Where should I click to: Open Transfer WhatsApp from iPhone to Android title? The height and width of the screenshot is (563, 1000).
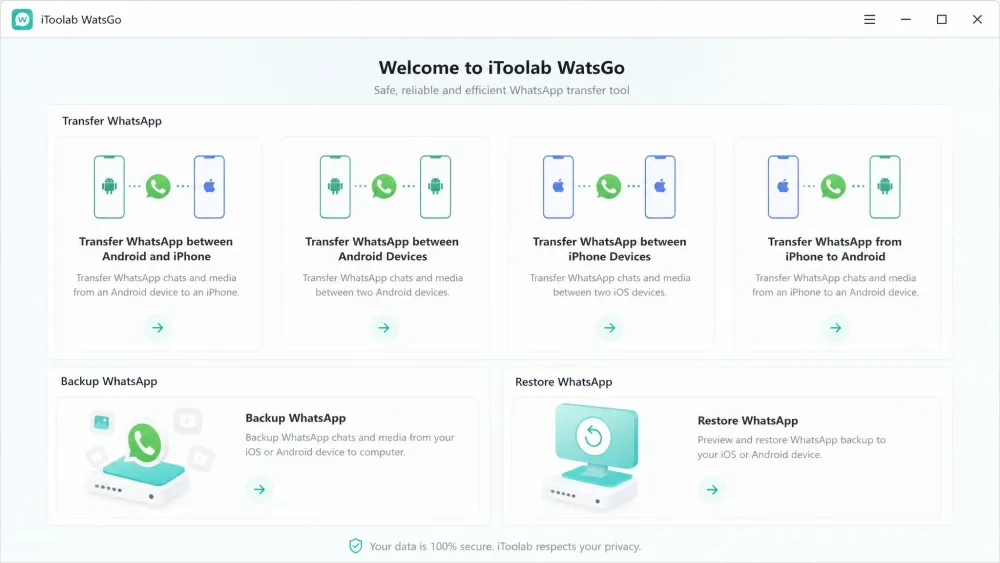835,249
